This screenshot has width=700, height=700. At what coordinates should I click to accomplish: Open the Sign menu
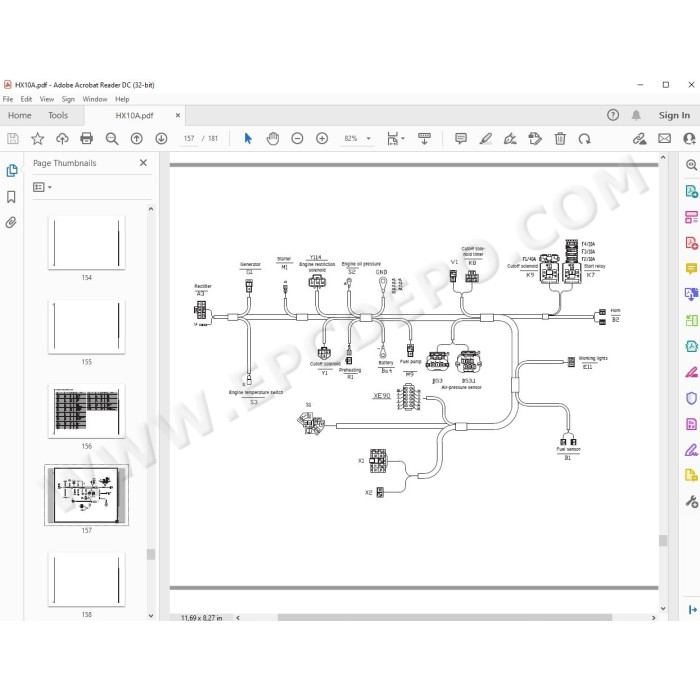click(68, 99)
